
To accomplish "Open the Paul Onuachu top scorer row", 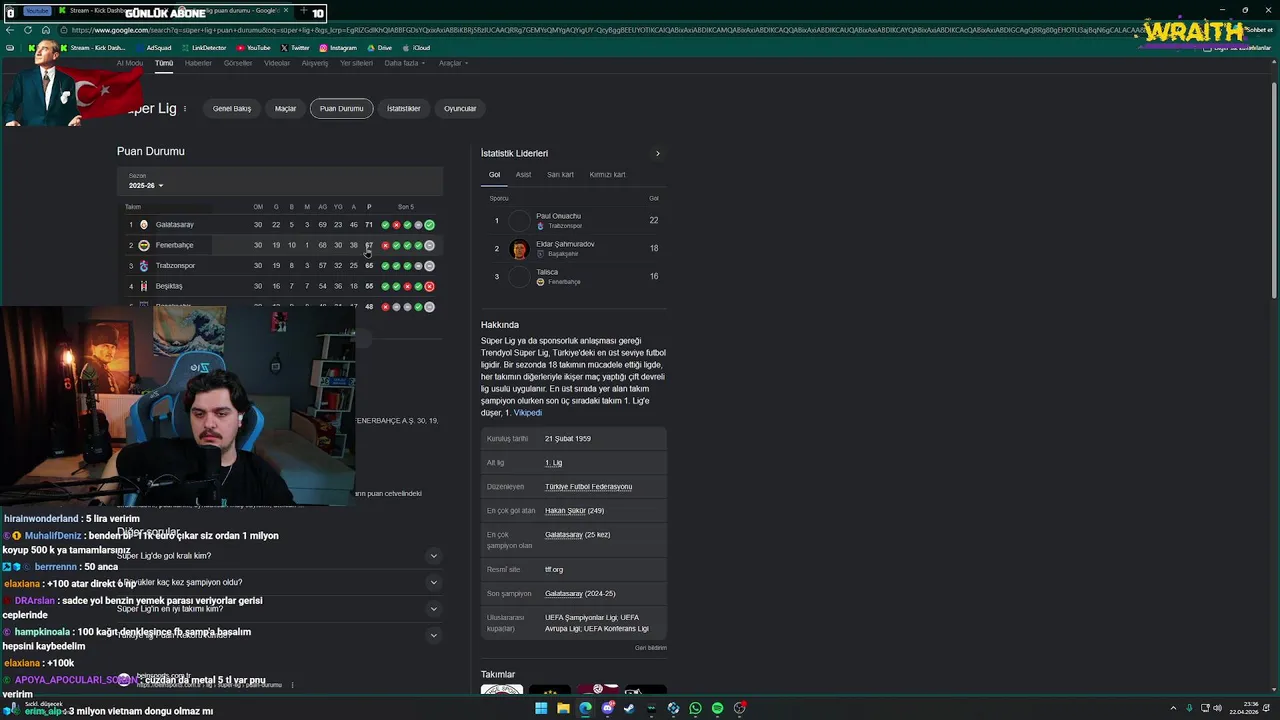I will [574, 220].
